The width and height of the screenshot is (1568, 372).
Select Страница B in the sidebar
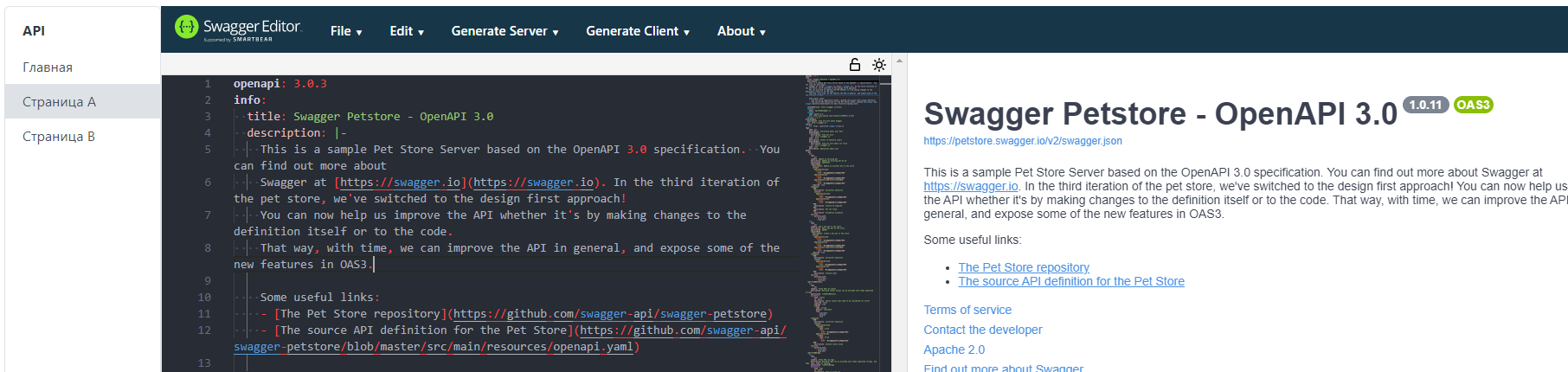pyautogui.click(x=82, y=136)
